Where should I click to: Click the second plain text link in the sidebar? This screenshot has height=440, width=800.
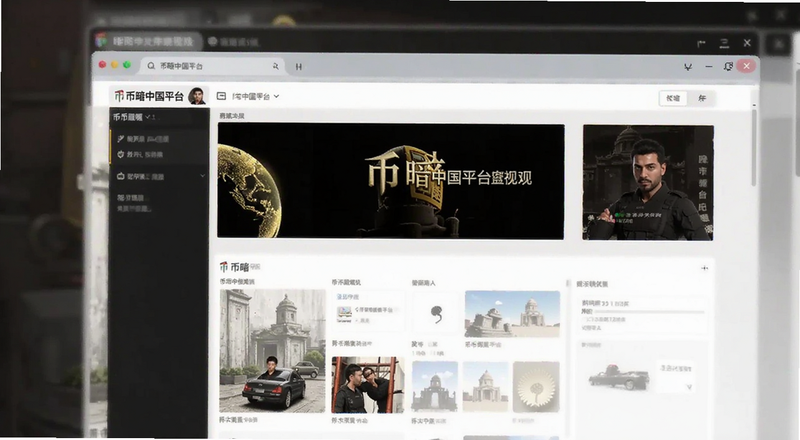[x=134, y=208]
